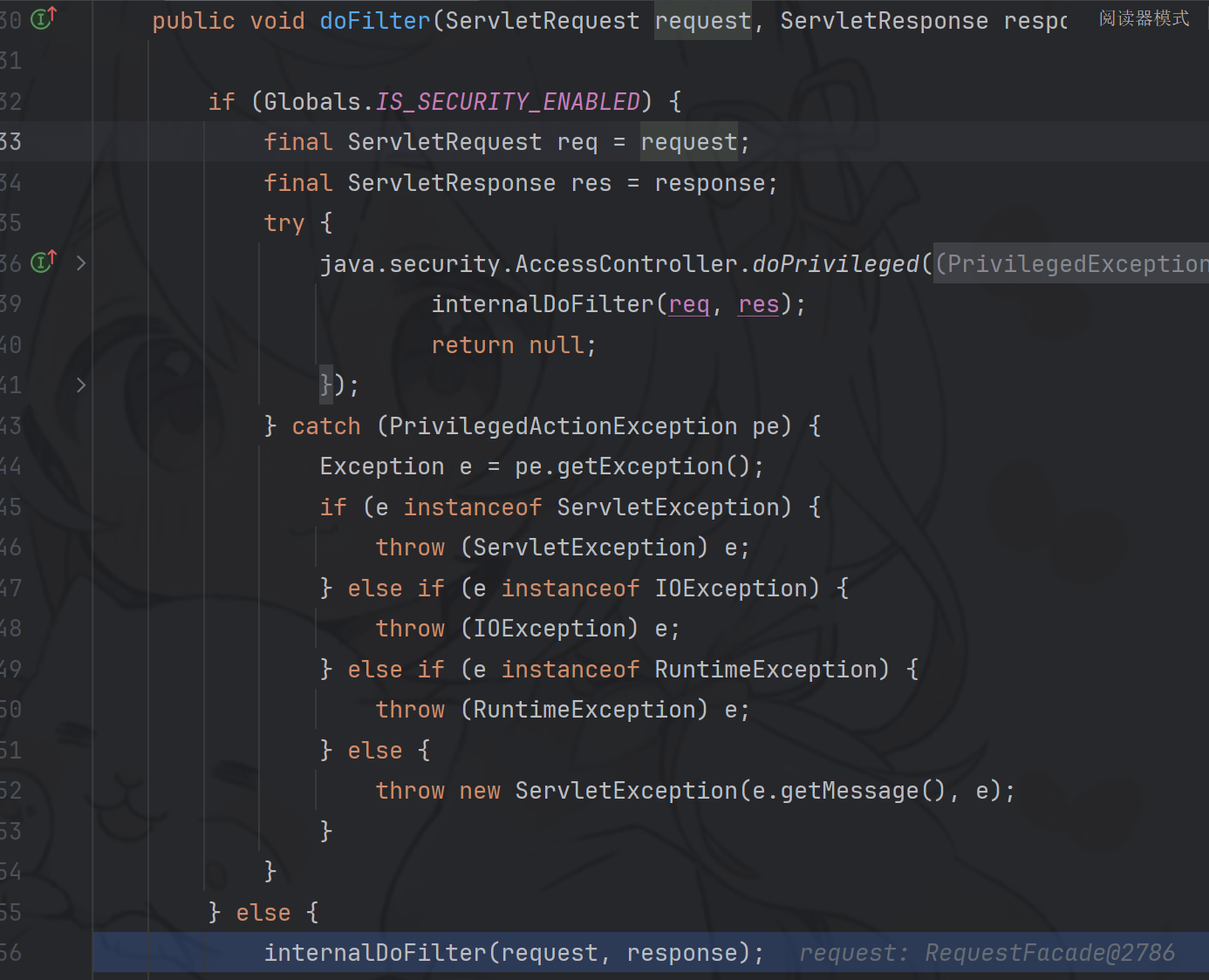
Task: Click the inline debug hint request: RequestFacade@2786
Action: coord(987,953)
